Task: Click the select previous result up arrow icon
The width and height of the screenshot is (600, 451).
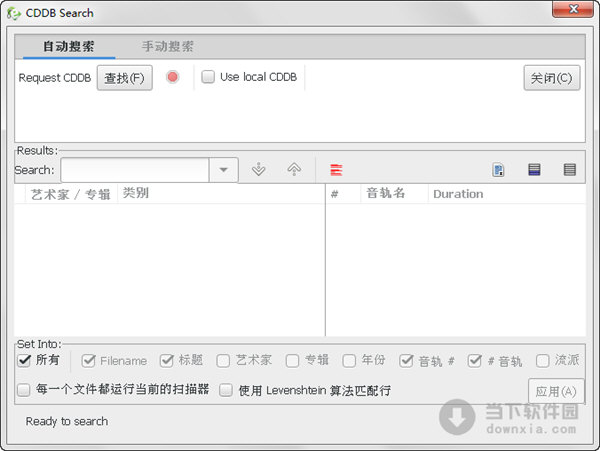Action: coord(294,169)
